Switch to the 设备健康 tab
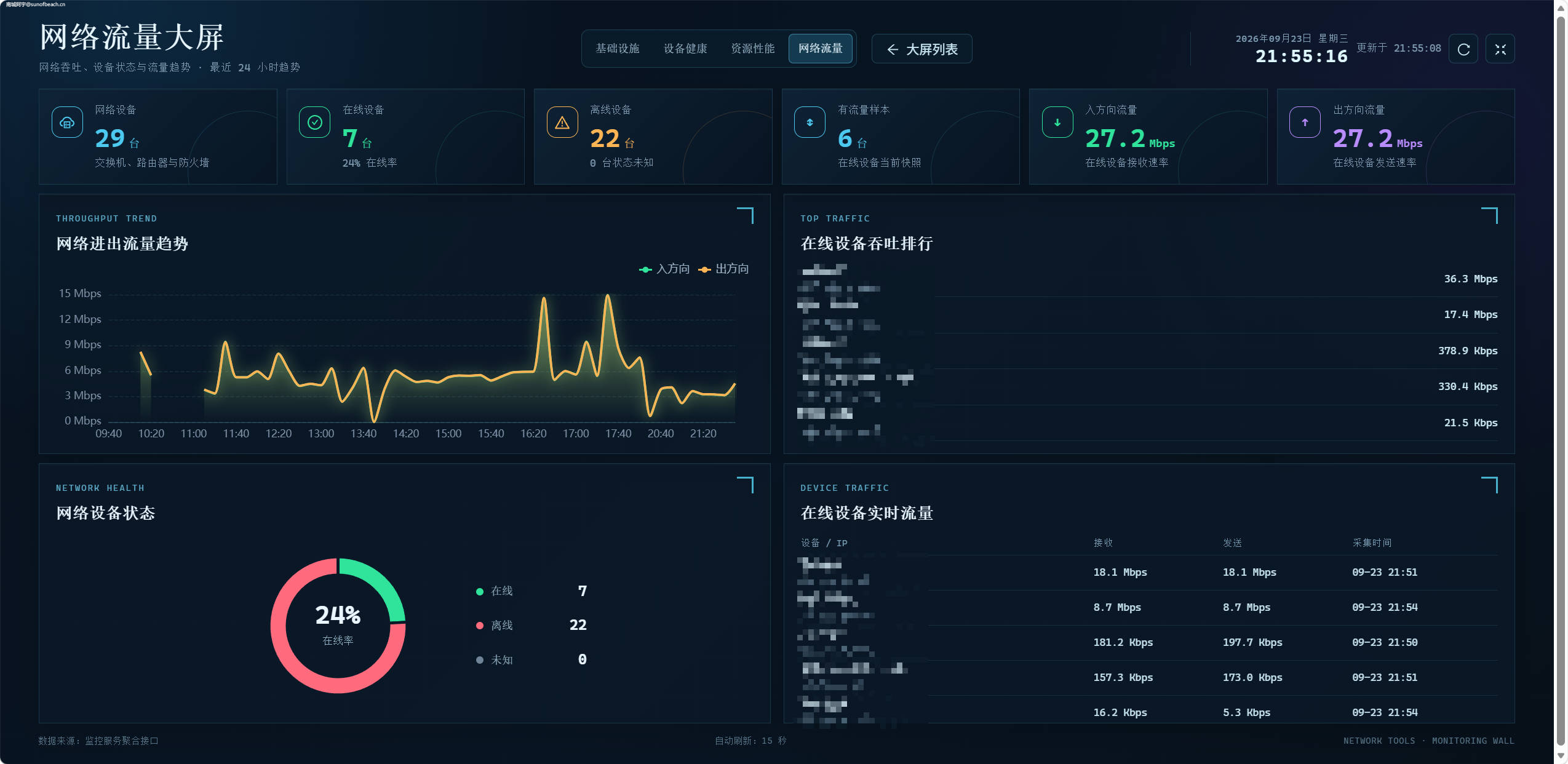 pyautogui.click(x=685, y=49)
